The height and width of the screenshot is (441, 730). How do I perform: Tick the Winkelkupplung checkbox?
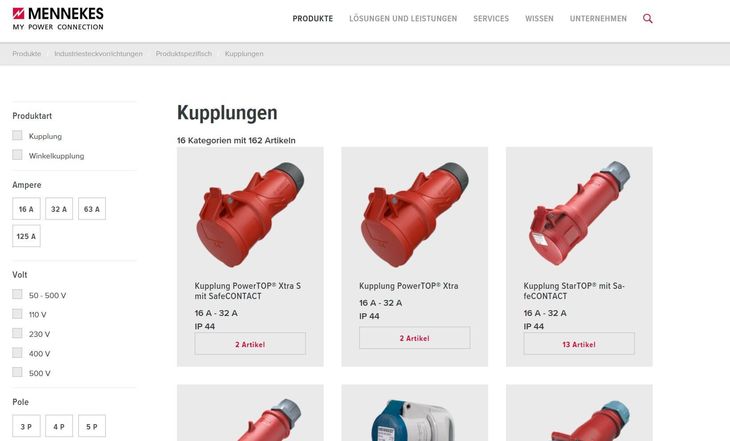click(x=17, y=155)
